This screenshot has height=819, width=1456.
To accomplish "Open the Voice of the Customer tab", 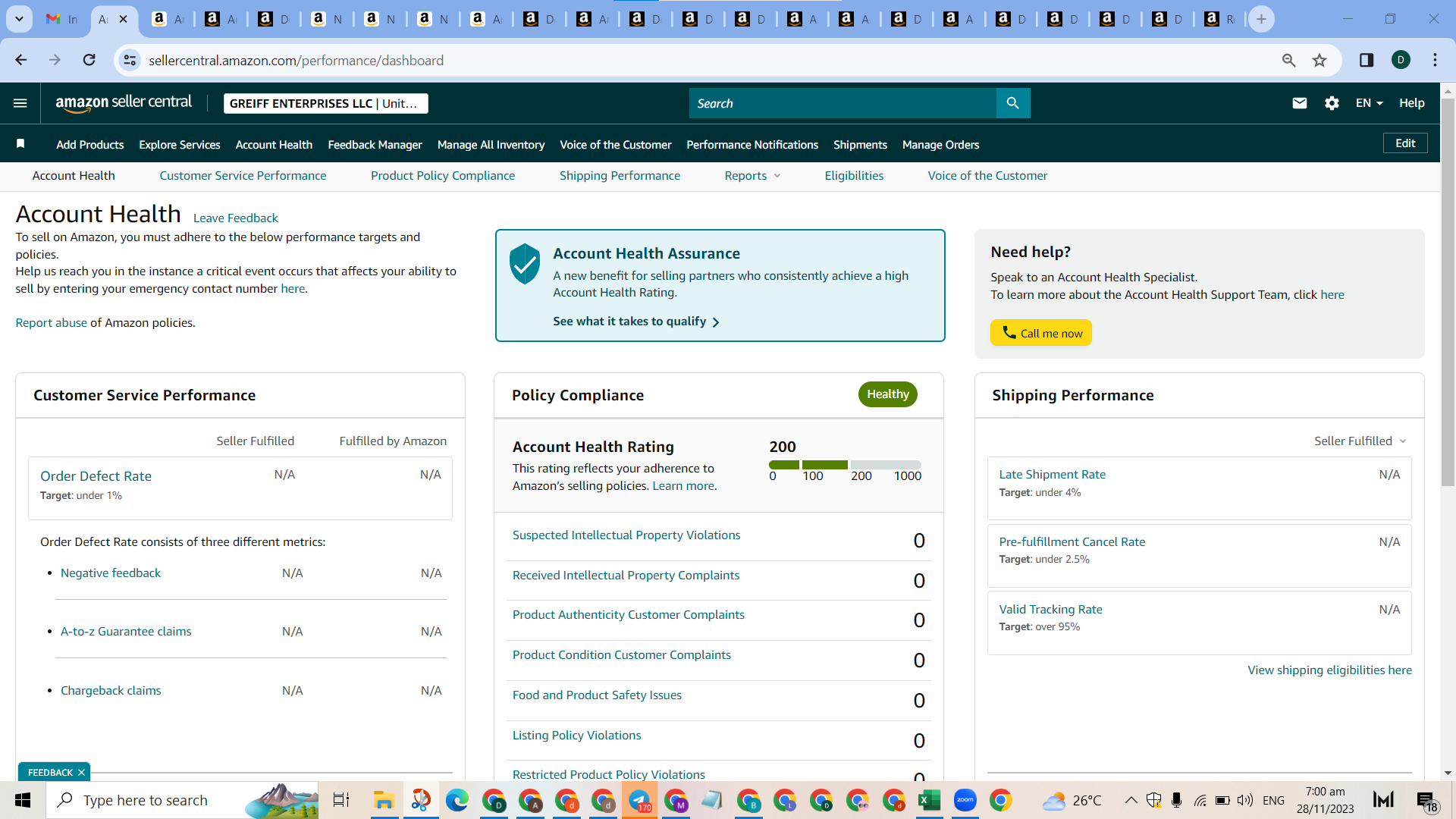I will [x=987, y=176].
